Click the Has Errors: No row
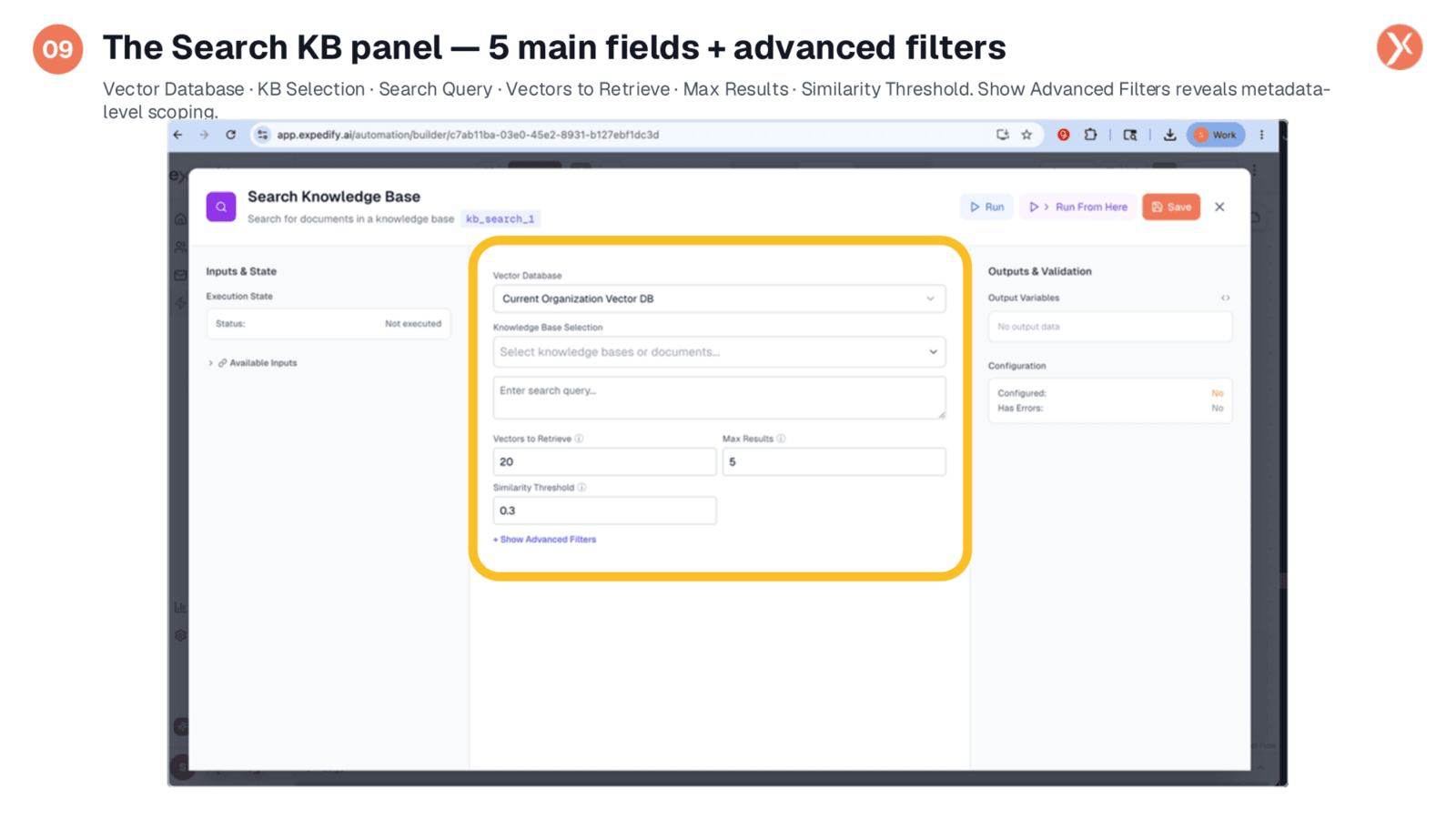Image resolution: width=1456 pixels, height=819 pixels. (1110, 409)
